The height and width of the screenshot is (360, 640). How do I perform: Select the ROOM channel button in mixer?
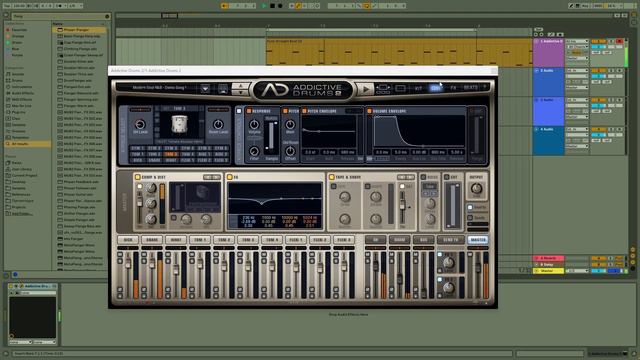[x=399, y=240]
